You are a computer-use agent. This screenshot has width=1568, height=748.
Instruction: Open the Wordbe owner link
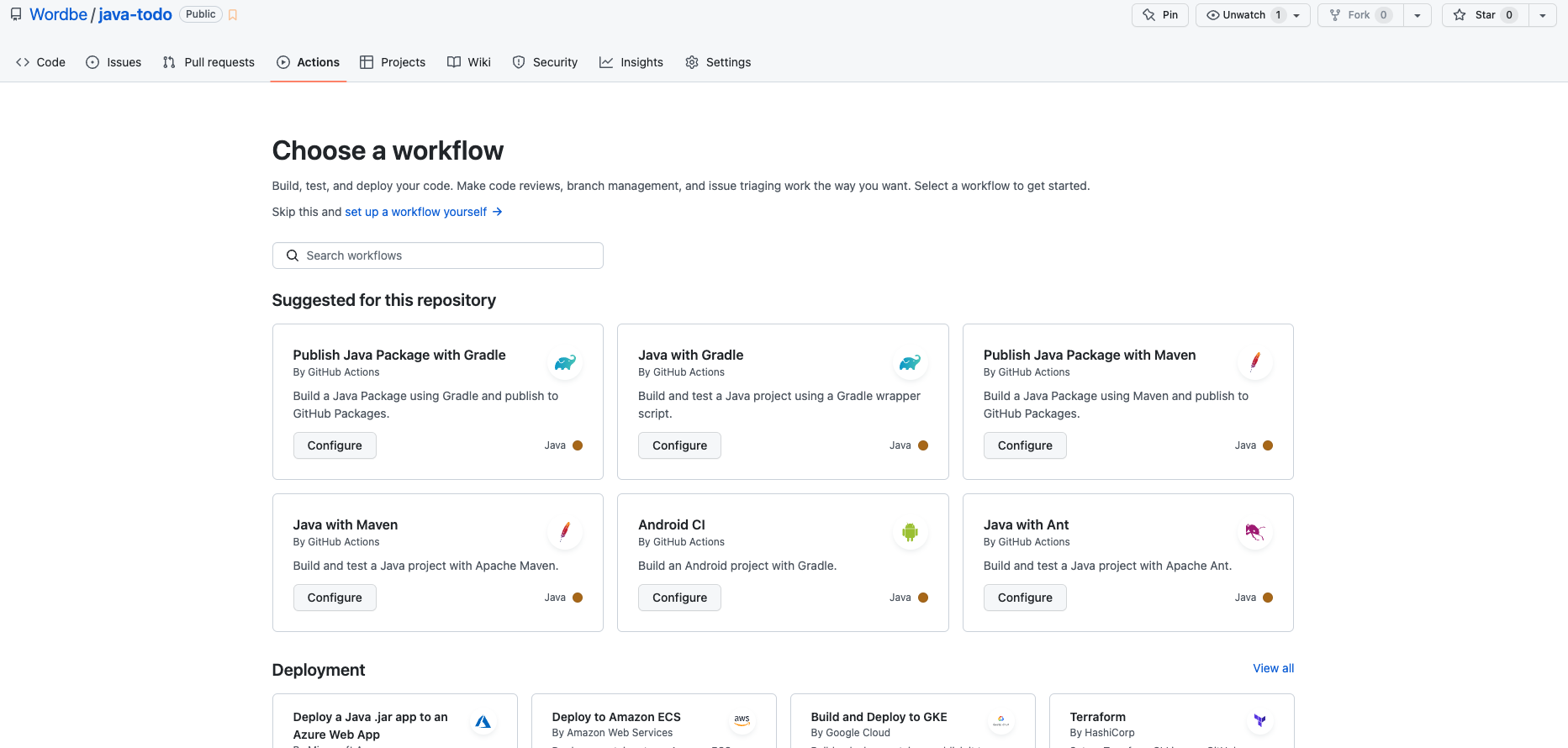pos(58,14)
